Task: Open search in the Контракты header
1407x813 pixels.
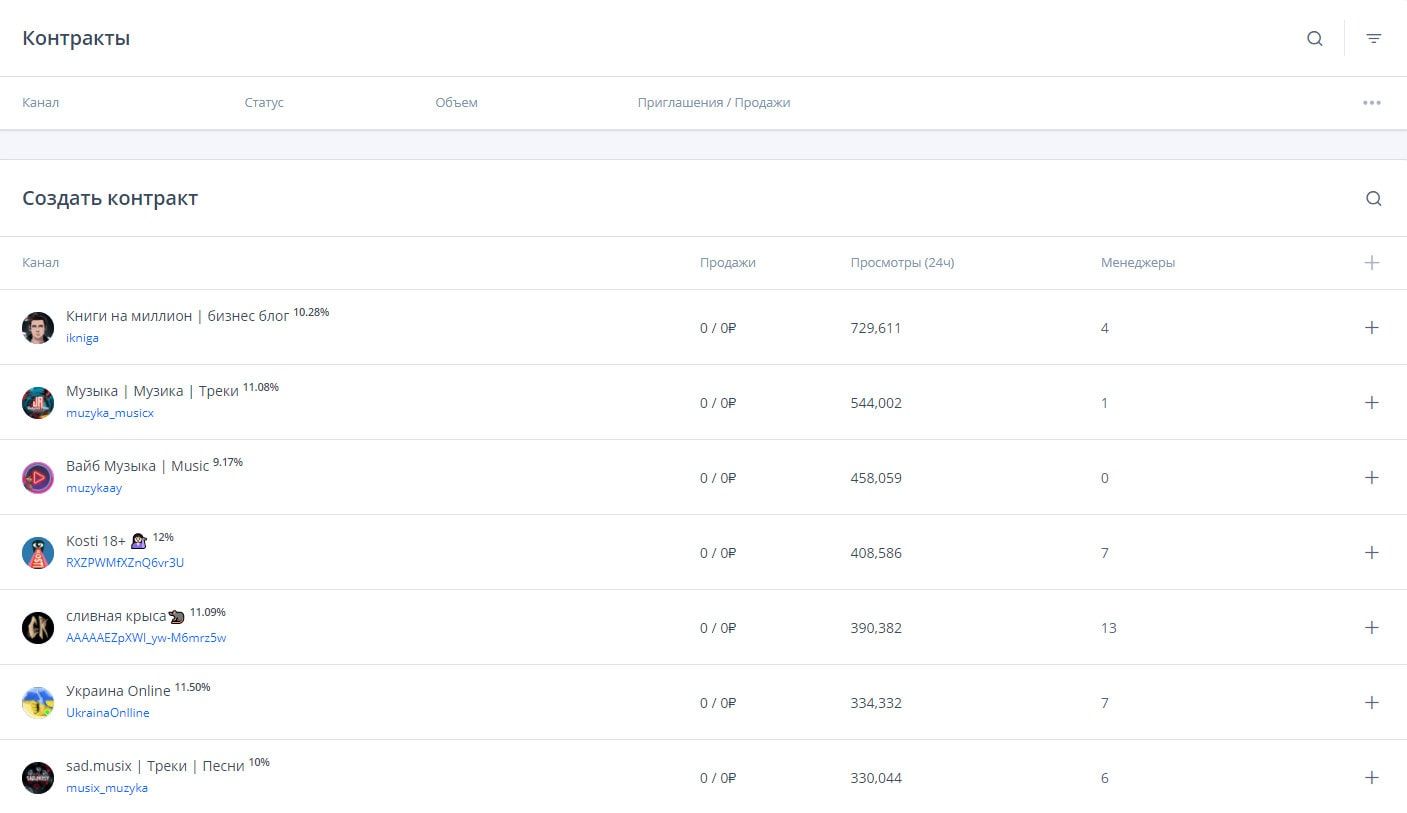Action: coord(1315,39)
